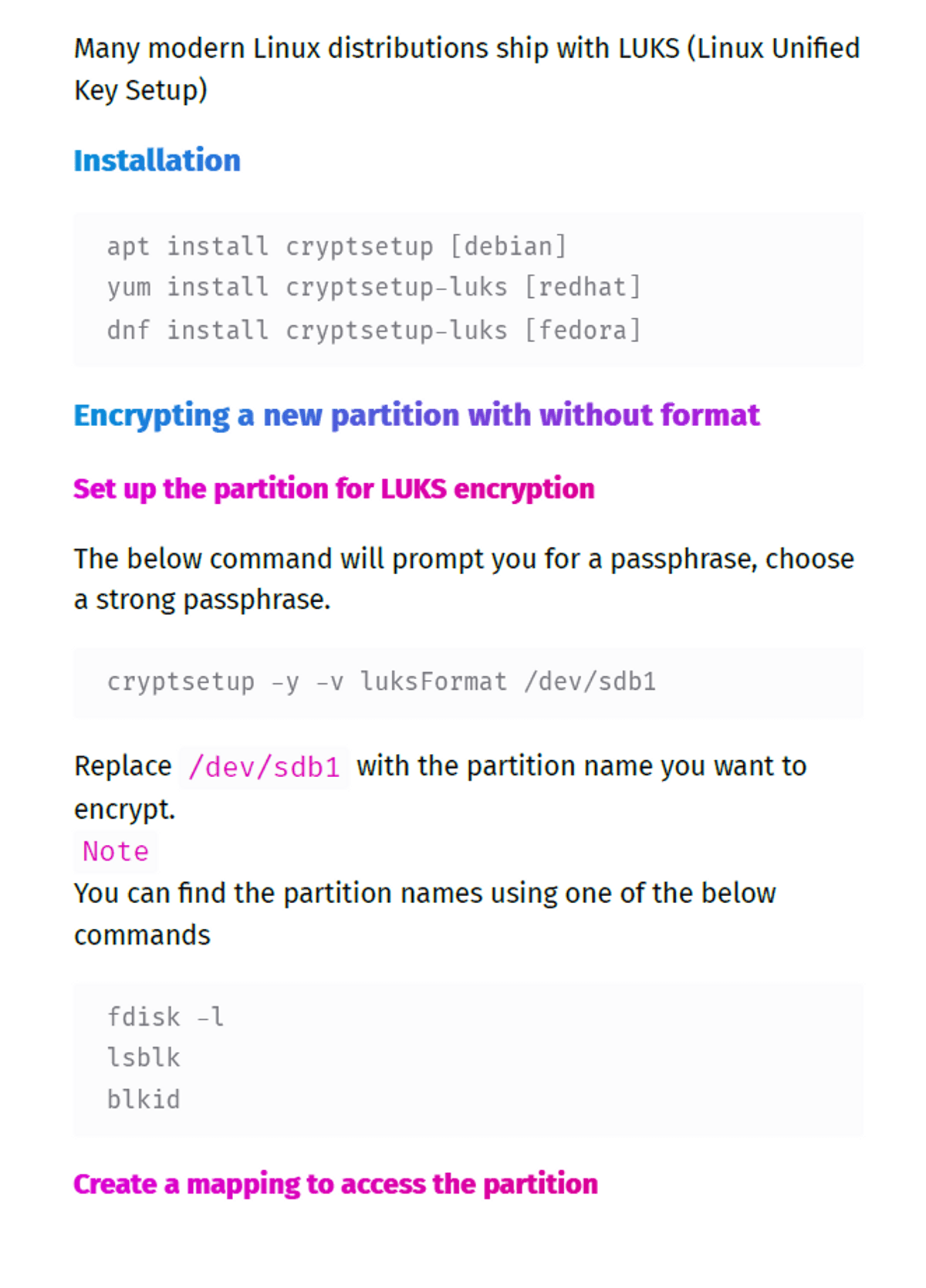
Task: Click the [redhat] tag in the code block
Action: (583, 287)
